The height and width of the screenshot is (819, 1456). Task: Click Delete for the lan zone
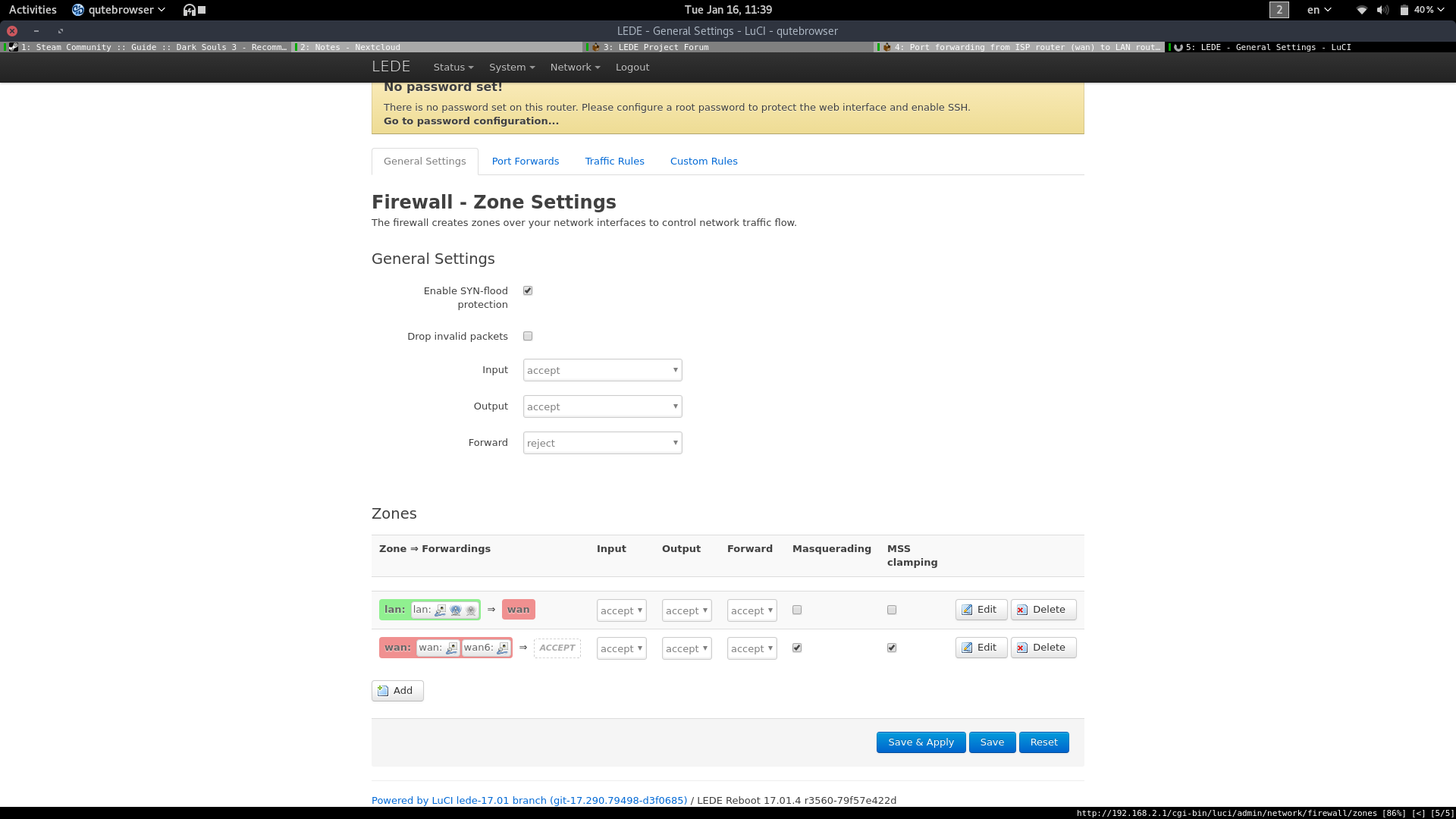[x=1043, y=610]
